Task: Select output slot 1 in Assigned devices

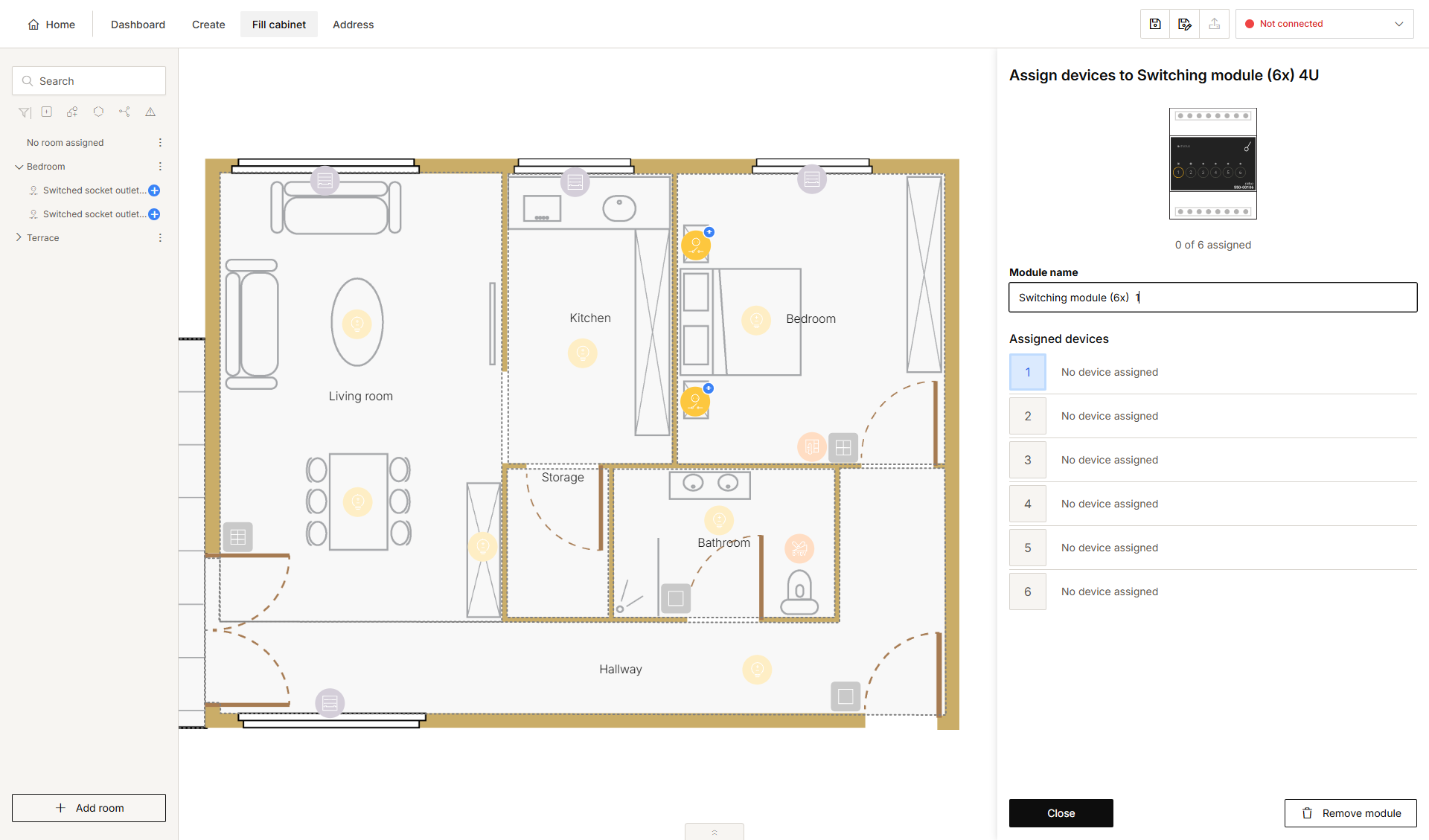Action: click(1028, 372)
